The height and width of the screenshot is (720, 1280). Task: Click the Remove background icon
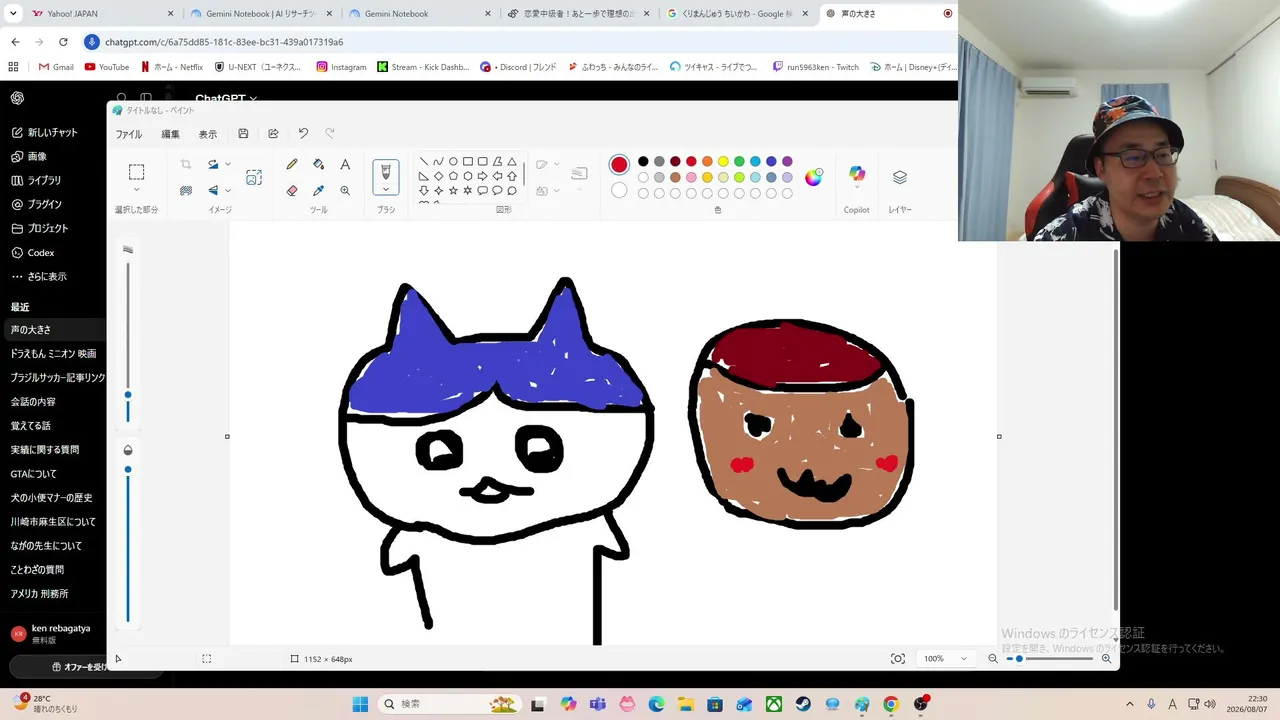pyautogui.click(x=186, y=190)
